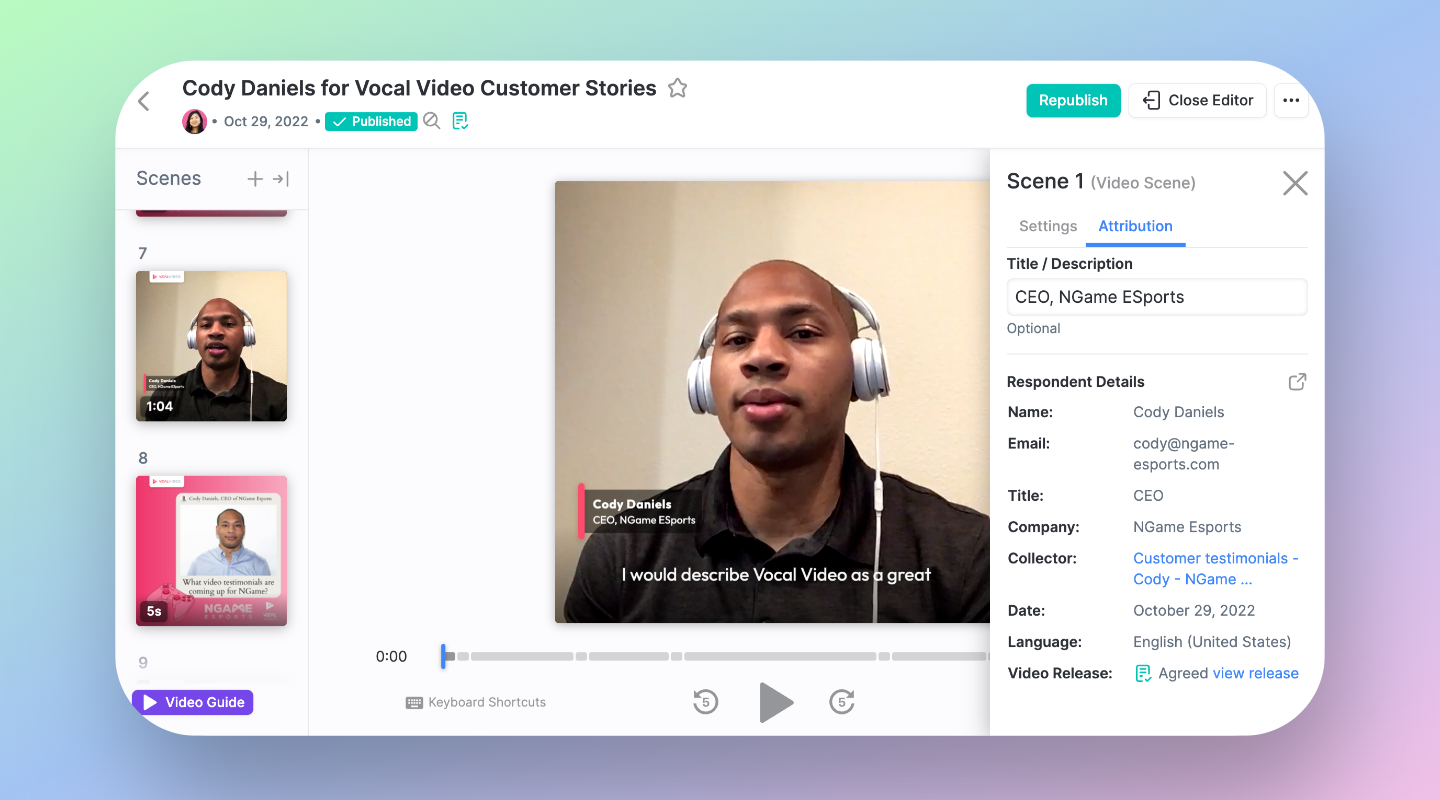Open the Customer testimonials collector link

click(1216, 568)
